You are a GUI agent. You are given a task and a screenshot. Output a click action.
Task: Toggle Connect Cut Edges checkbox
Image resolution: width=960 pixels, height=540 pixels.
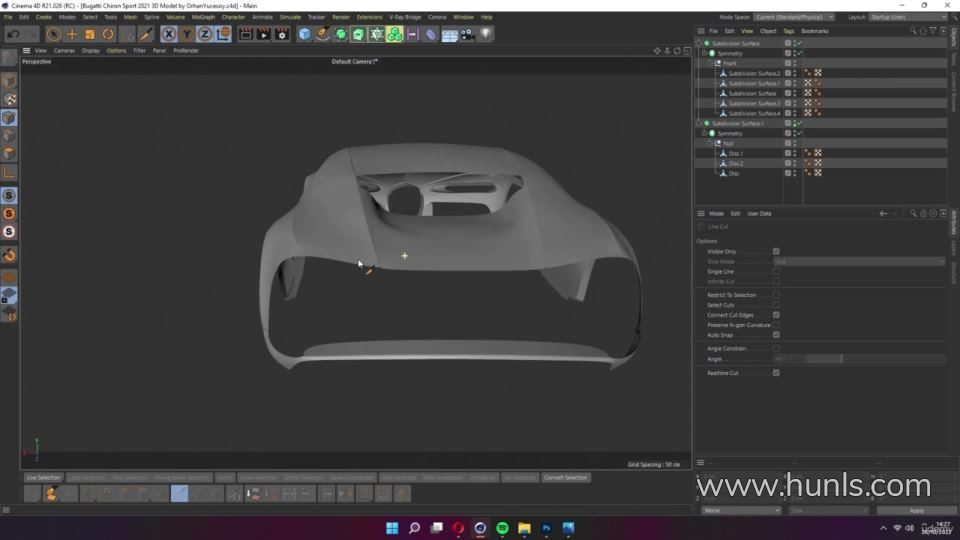tap(776, 315)
